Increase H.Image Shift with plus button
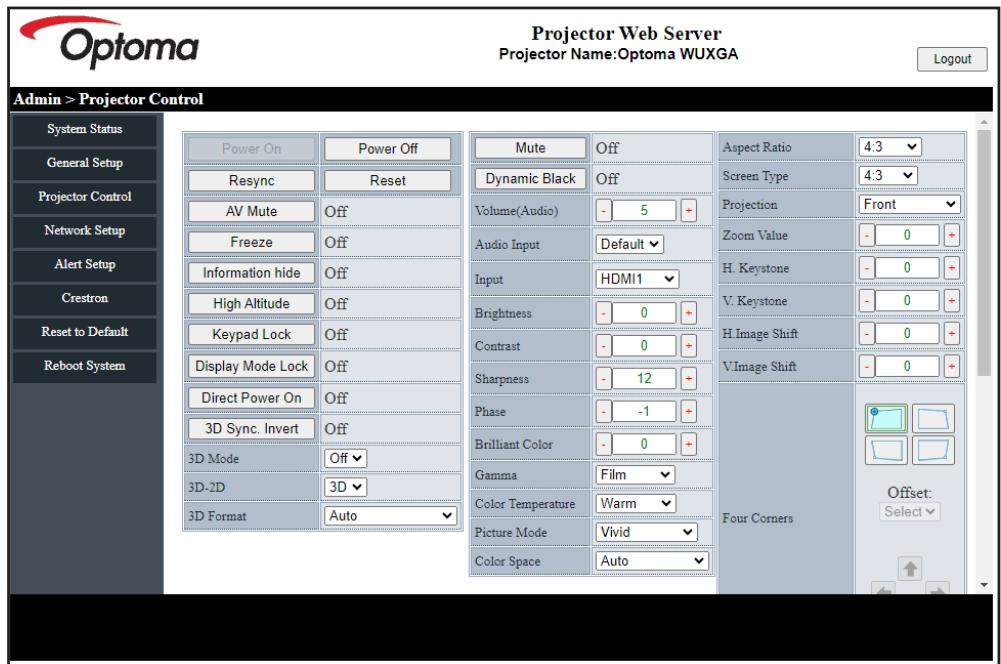The height and width of the screenshot is (664, 1001). coord(951,333)
